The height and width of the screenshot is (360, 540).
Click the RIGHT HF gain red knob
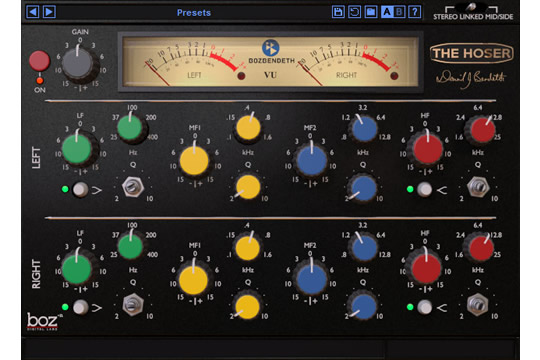[426, 268]
